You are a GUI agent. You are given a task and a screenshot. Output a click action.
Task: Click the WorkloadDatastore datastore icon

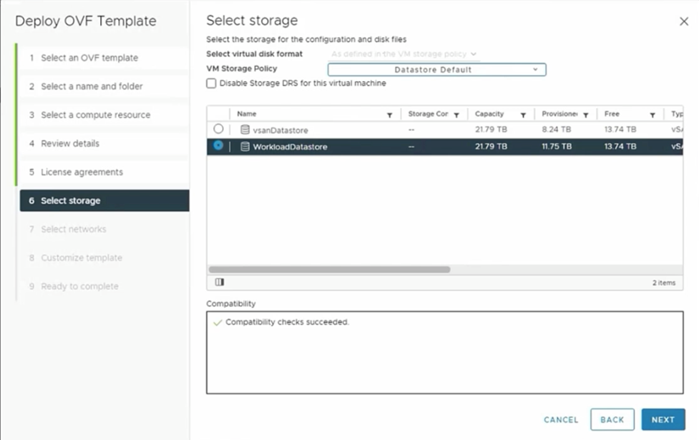coord(244,147)
